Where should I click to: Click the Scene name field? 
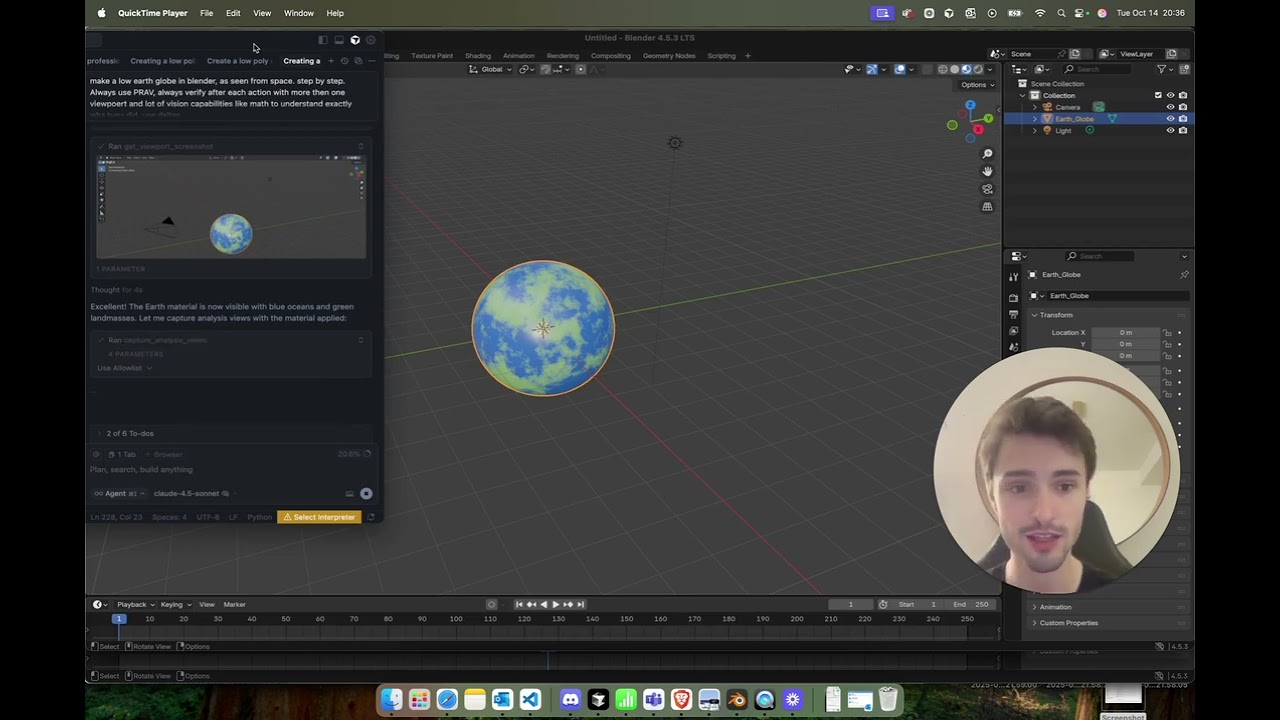pos(1036,54)
